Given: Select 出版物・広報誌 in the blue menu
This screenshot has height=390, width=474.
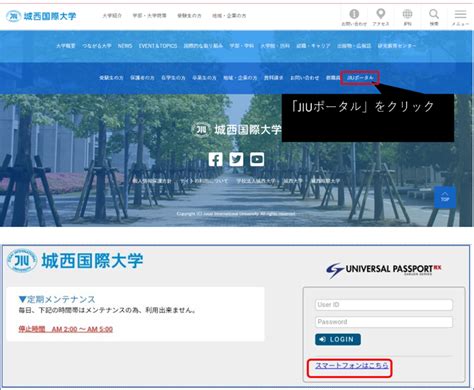Looking at the screenshot, I should (354, 46).
